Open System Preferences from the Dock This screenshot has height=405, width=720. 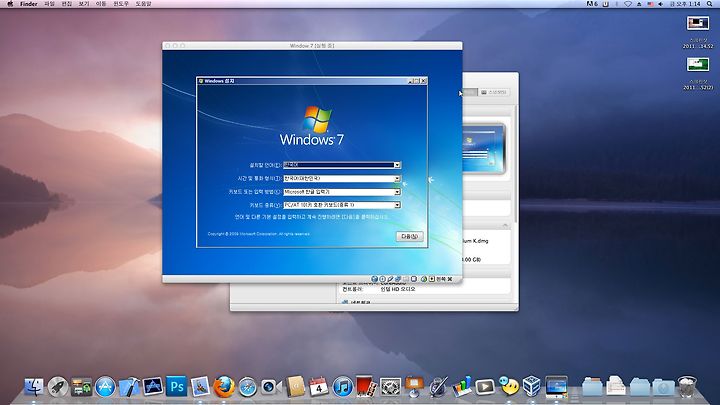click(390, 387)
